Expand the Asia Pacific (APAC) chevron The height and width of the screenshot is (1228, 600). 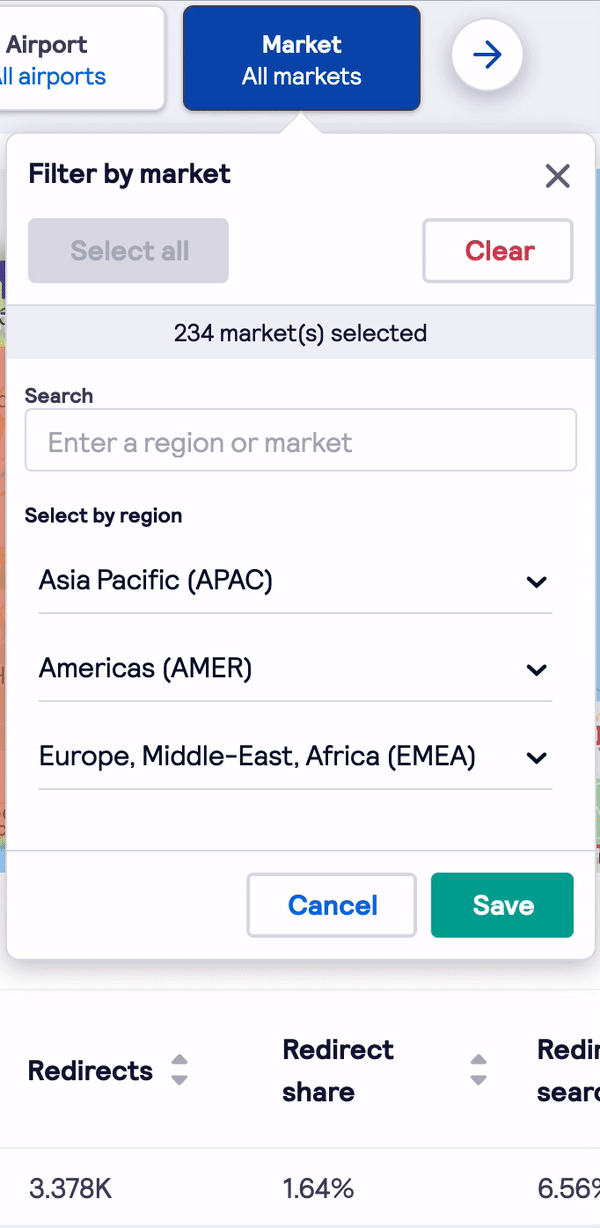coord(537,582)
